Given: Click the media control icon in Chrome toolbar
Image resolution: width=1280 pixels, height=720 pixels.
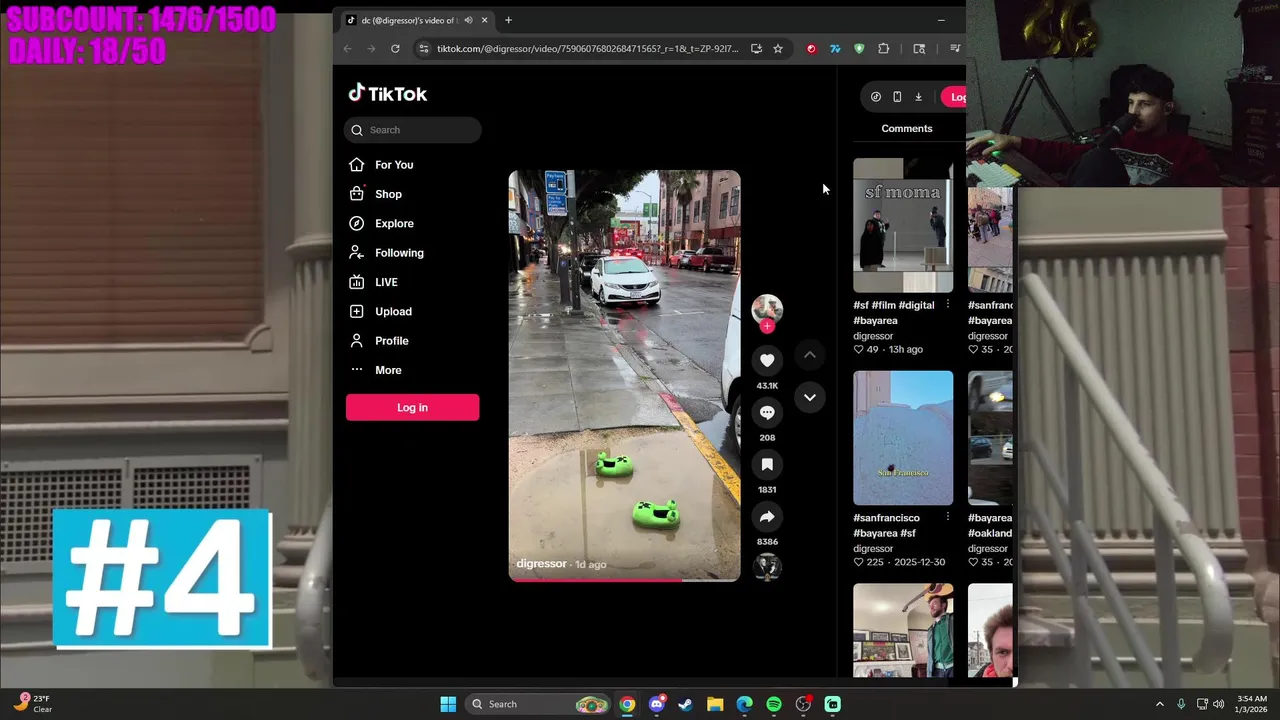Looking at the screenshot, I should coord(955,48).
